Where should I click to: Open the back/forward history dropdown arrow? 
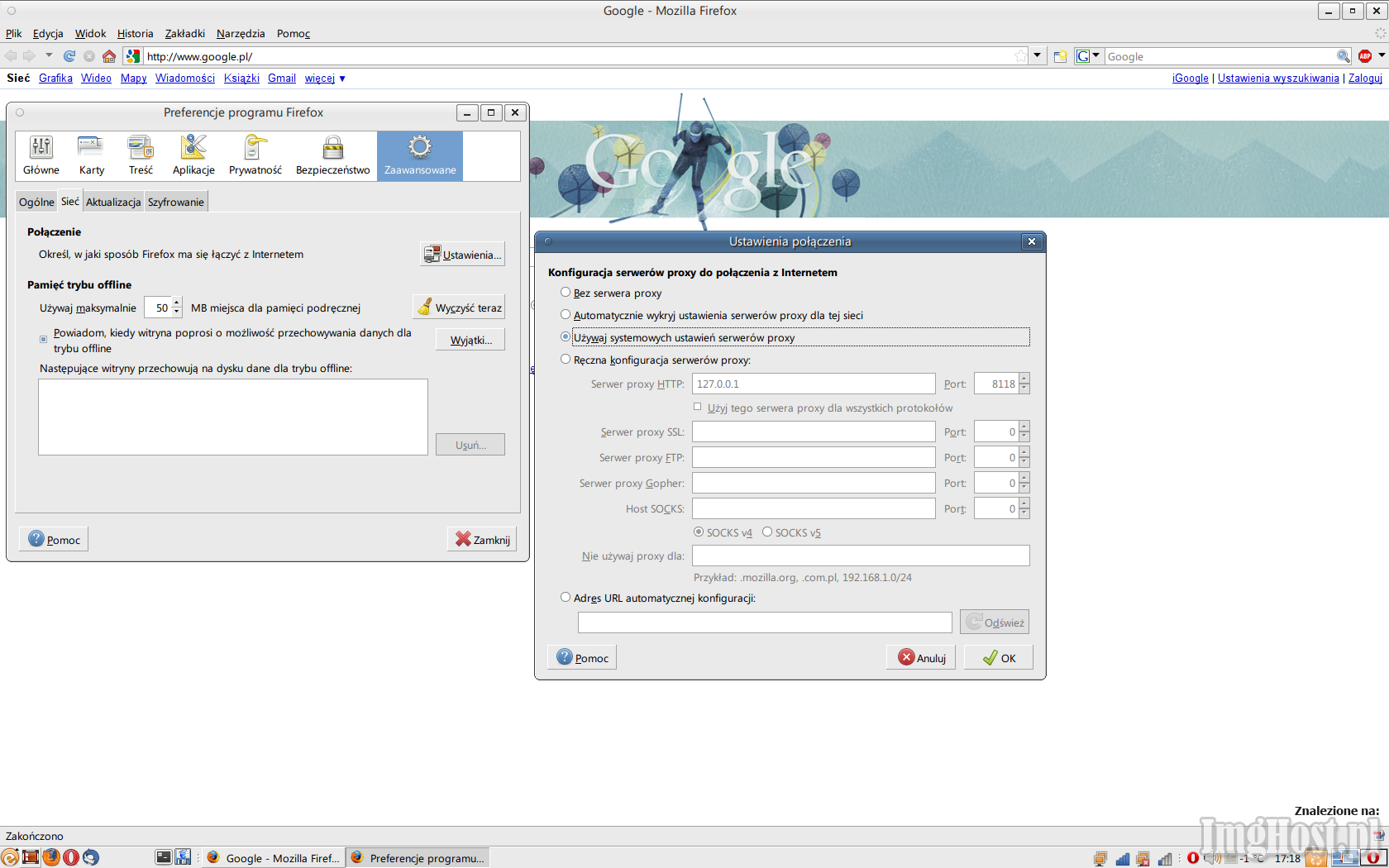tap(49, 56)
